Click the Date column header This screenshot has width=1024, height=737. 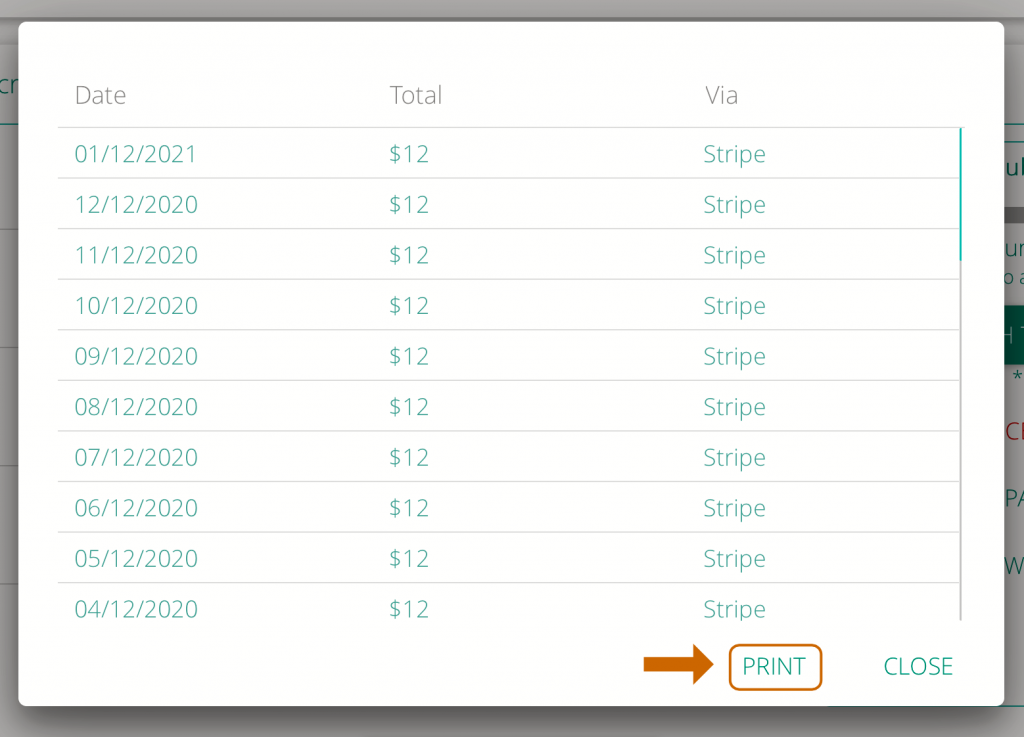100,95
